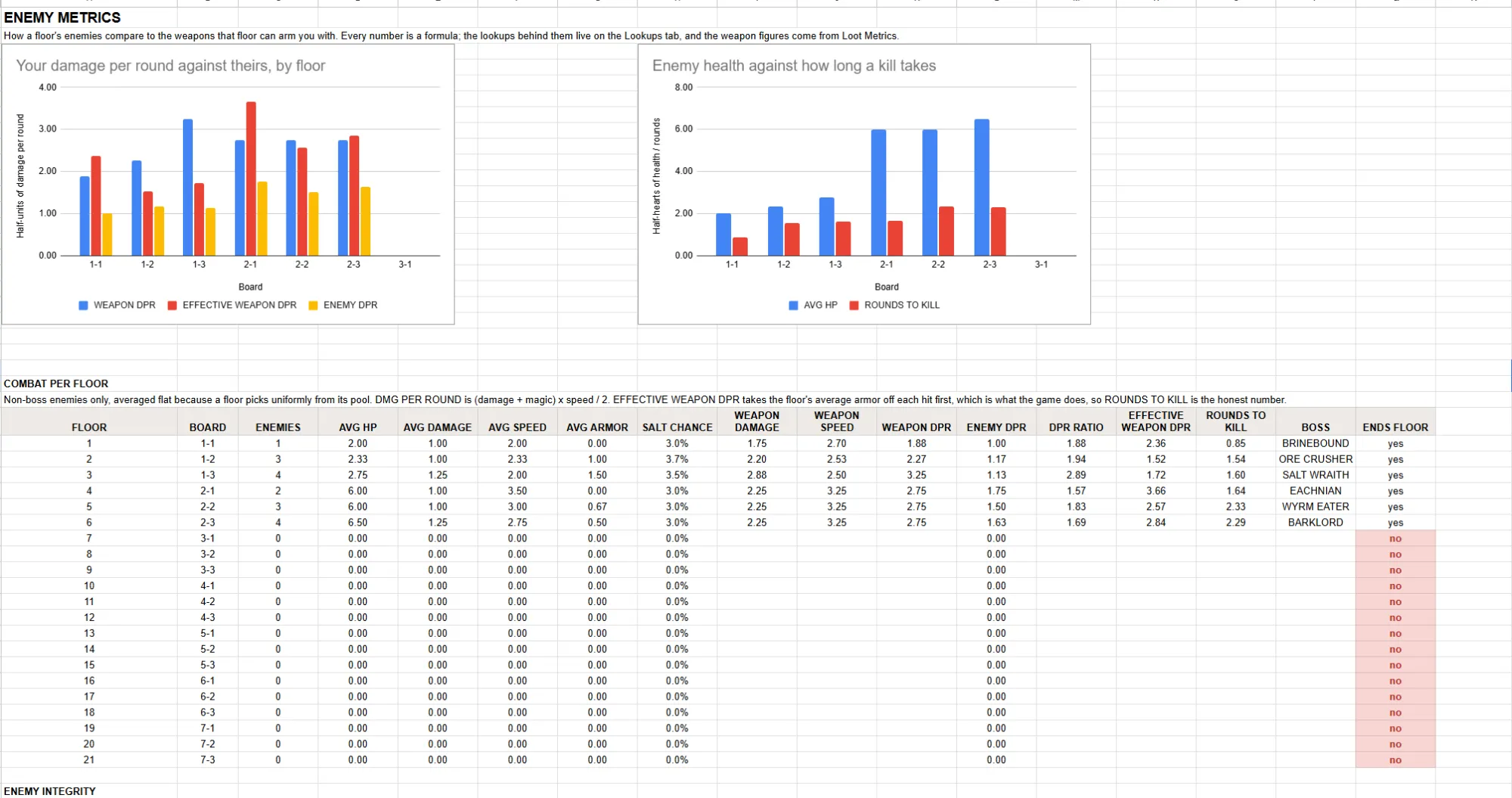1512x798 pixels.
Task: Click the ORE CRUSHER boss cell
Action: click(1315, 459)
